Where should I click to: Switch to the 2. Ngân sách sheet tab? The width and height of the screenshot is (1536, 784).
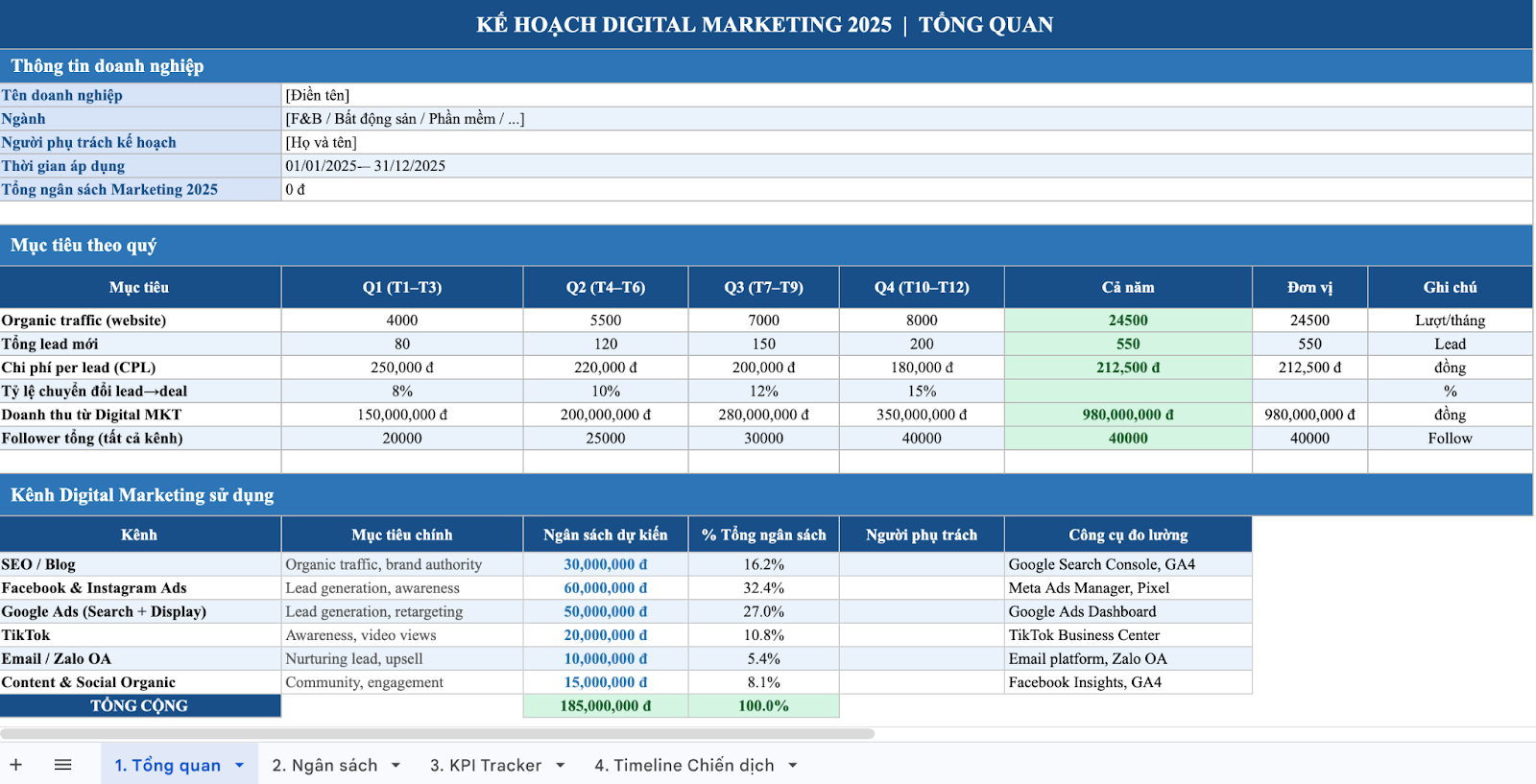pos(324,766)
